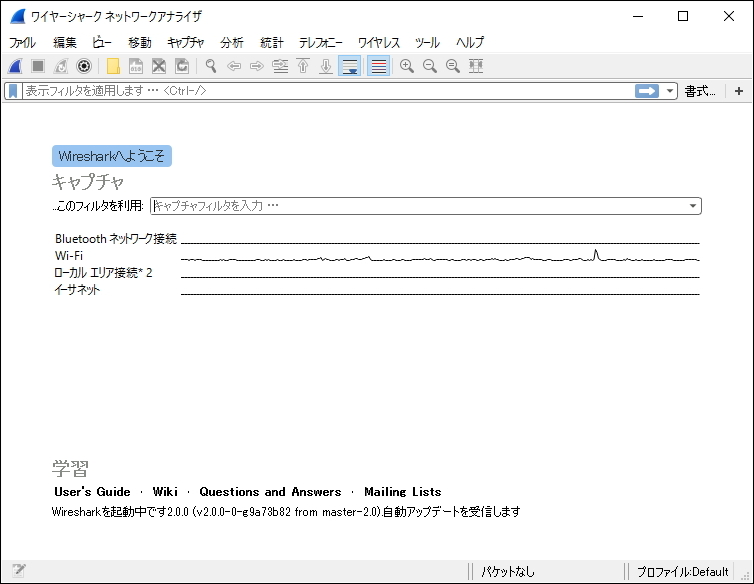Click the Wiresharkへようこそ banner
The image size is (754, 584).
point(112,156)
